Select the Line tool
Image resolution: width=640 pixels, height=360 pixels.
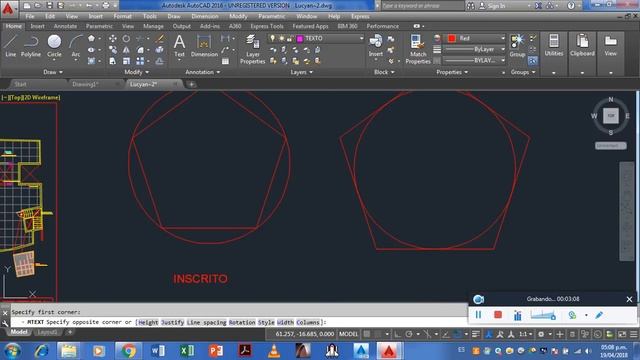coord(10,45)
